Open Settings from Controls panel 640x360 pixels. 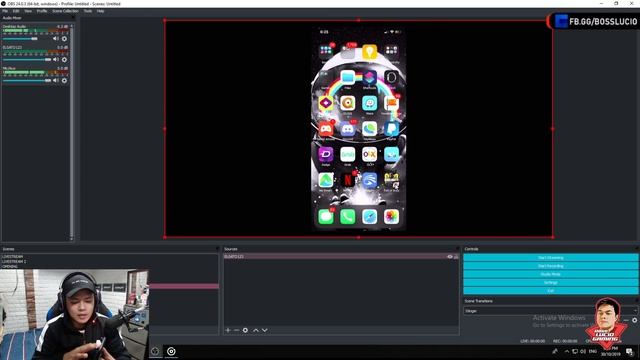tap(550, 282)
